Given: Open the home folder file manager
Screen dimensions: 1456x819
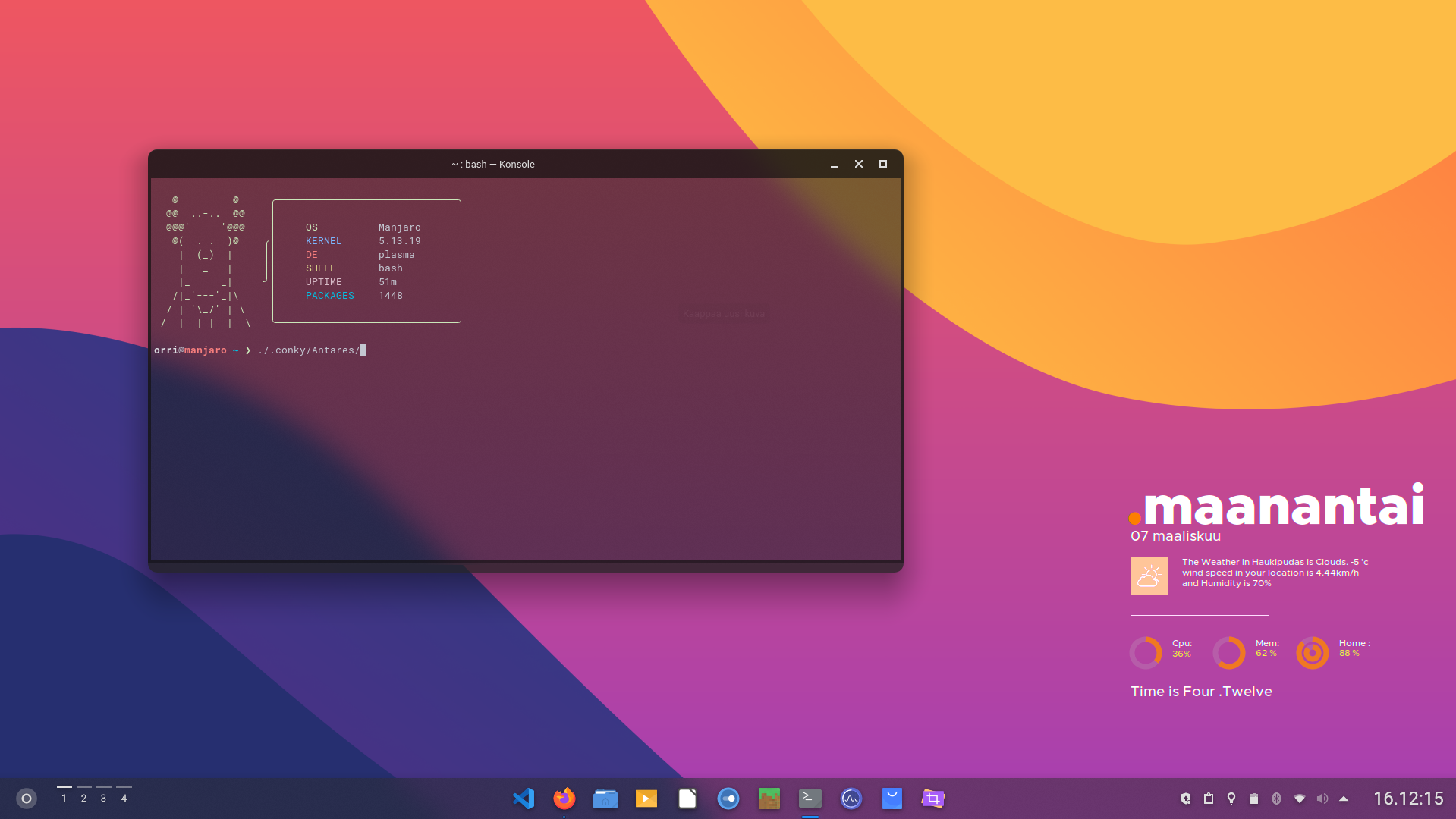Looking at the screenshot, I should (605, 799).
